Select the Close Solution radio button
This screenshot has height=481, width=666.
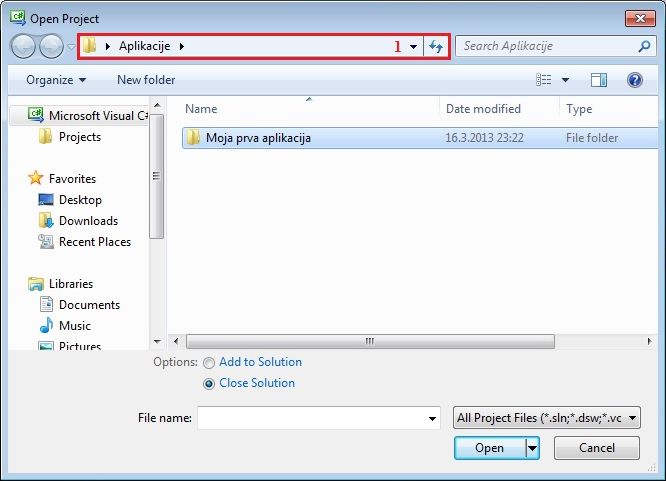tap(209, 383)
